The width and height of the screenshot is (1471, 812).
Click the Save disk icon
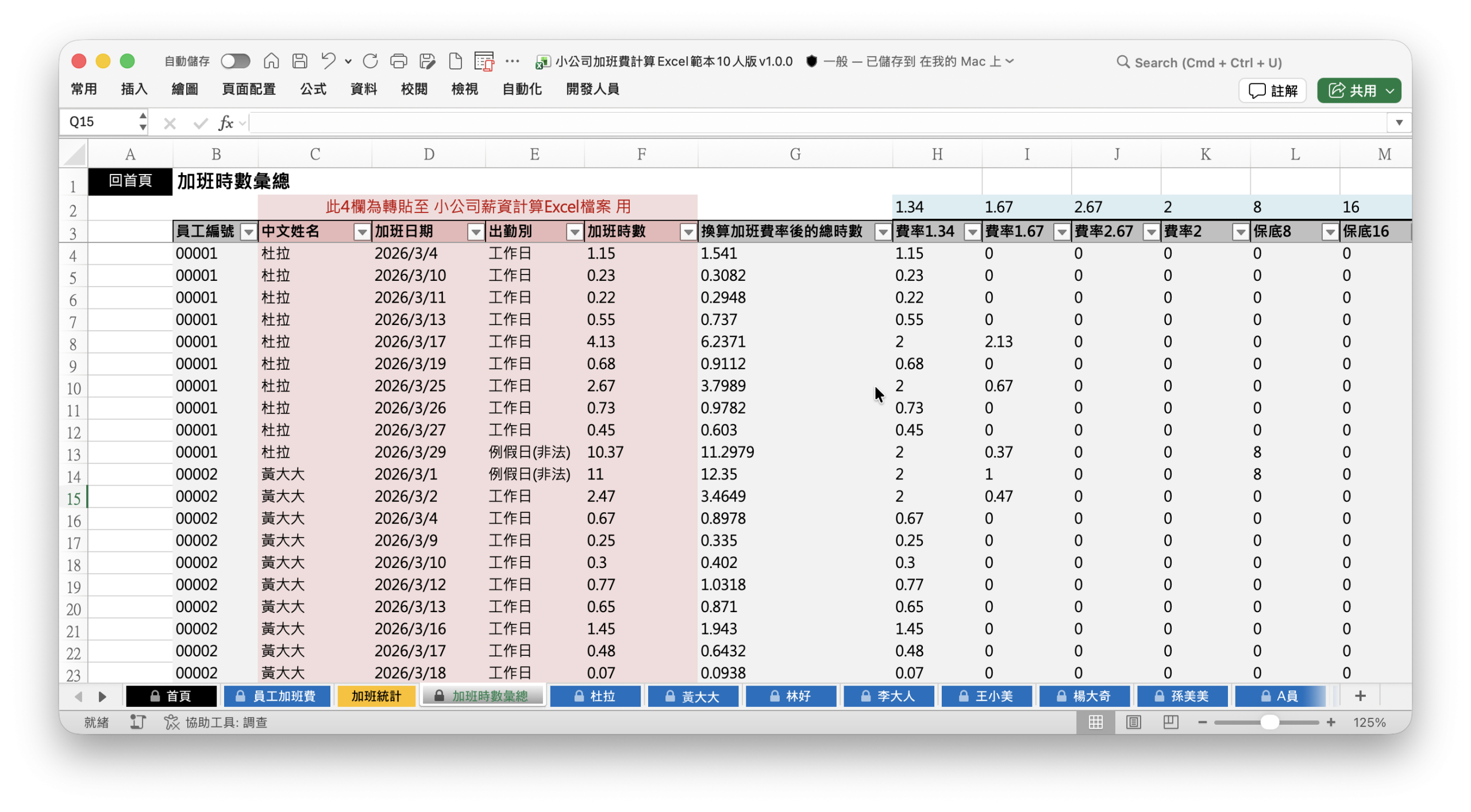click(300, 61)
